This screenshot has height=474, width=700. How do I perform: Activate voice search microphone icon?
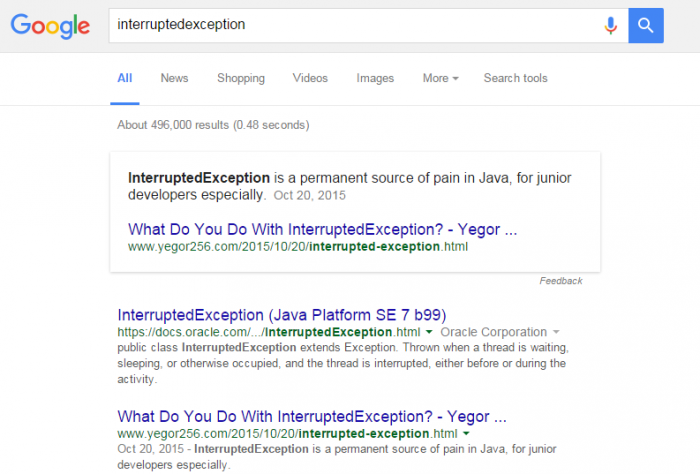point(611,25)
